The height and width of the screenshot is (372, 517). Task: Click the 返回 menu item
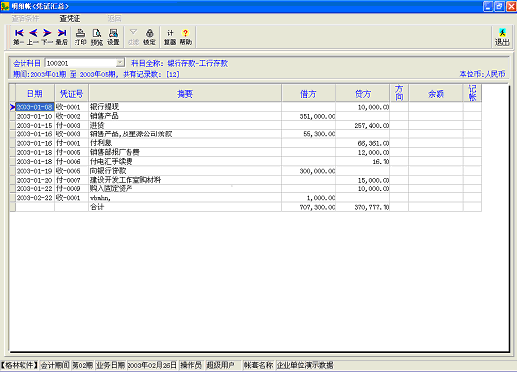[114, 19]
